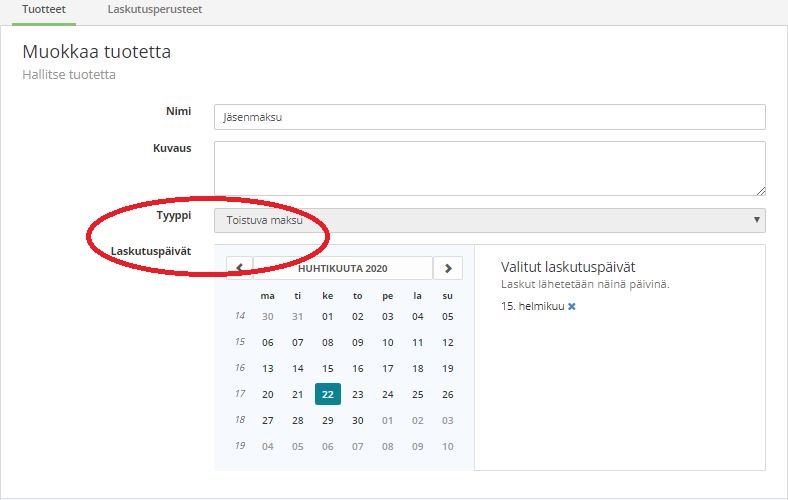Select day 26 on Sunday column
This screenshot has height=500, width=788.
point(448,394)
